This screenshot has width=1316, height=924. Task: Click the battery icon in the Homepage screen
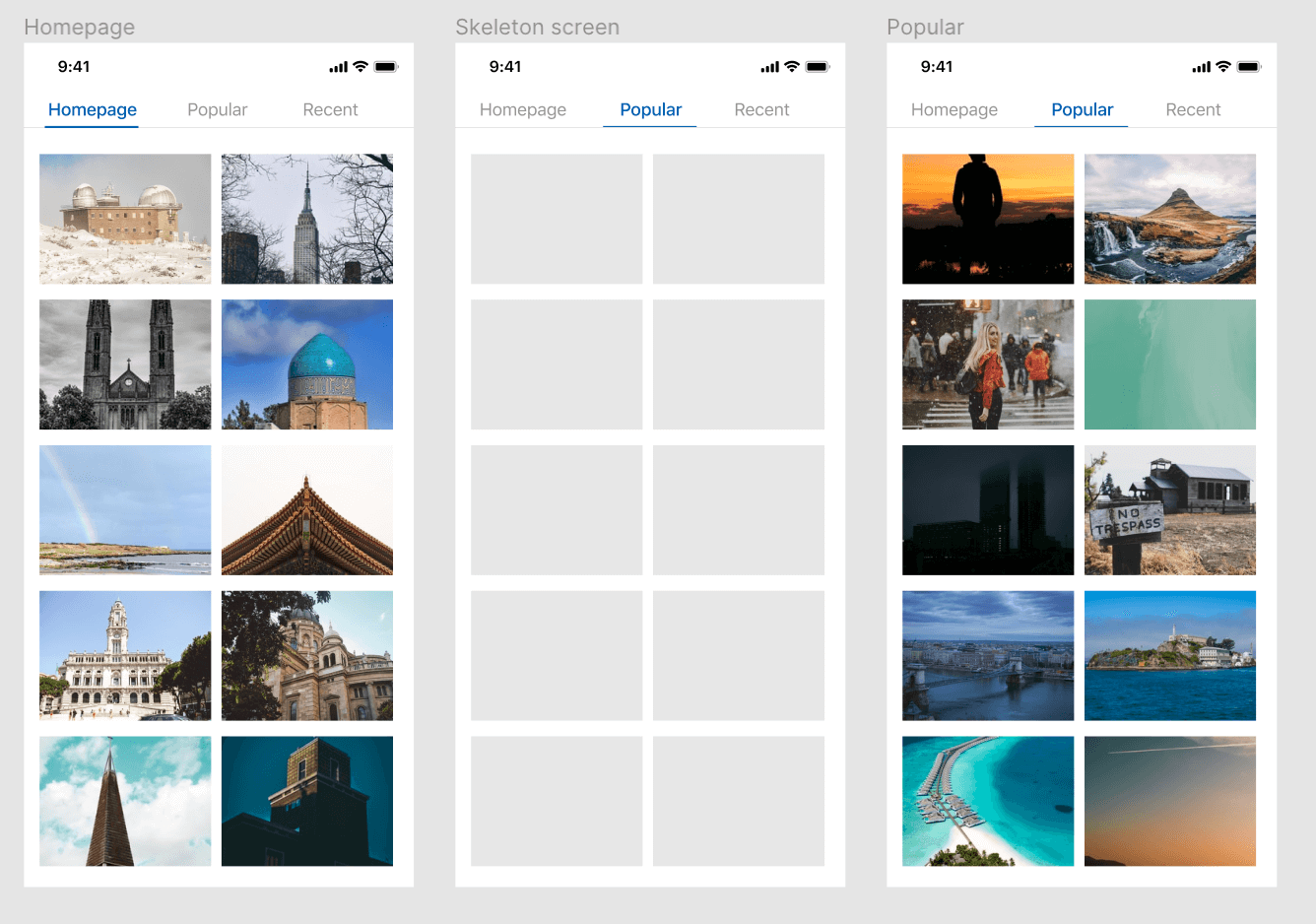(x=386, y=67)
